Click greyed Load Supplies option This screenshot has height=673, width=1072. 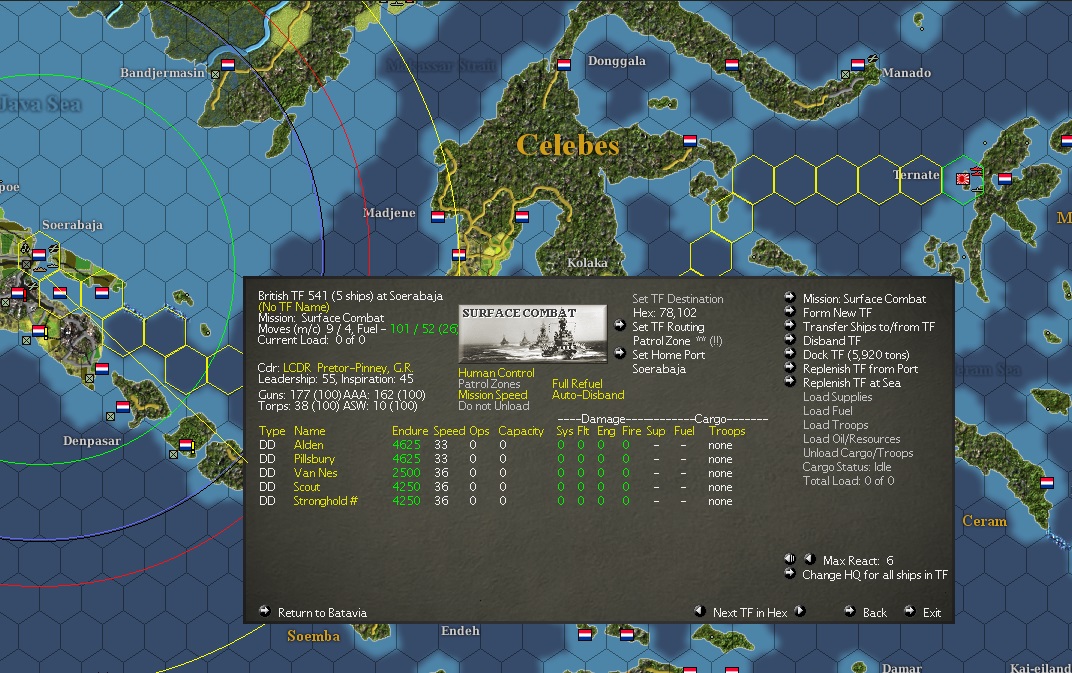coord(838,397)
